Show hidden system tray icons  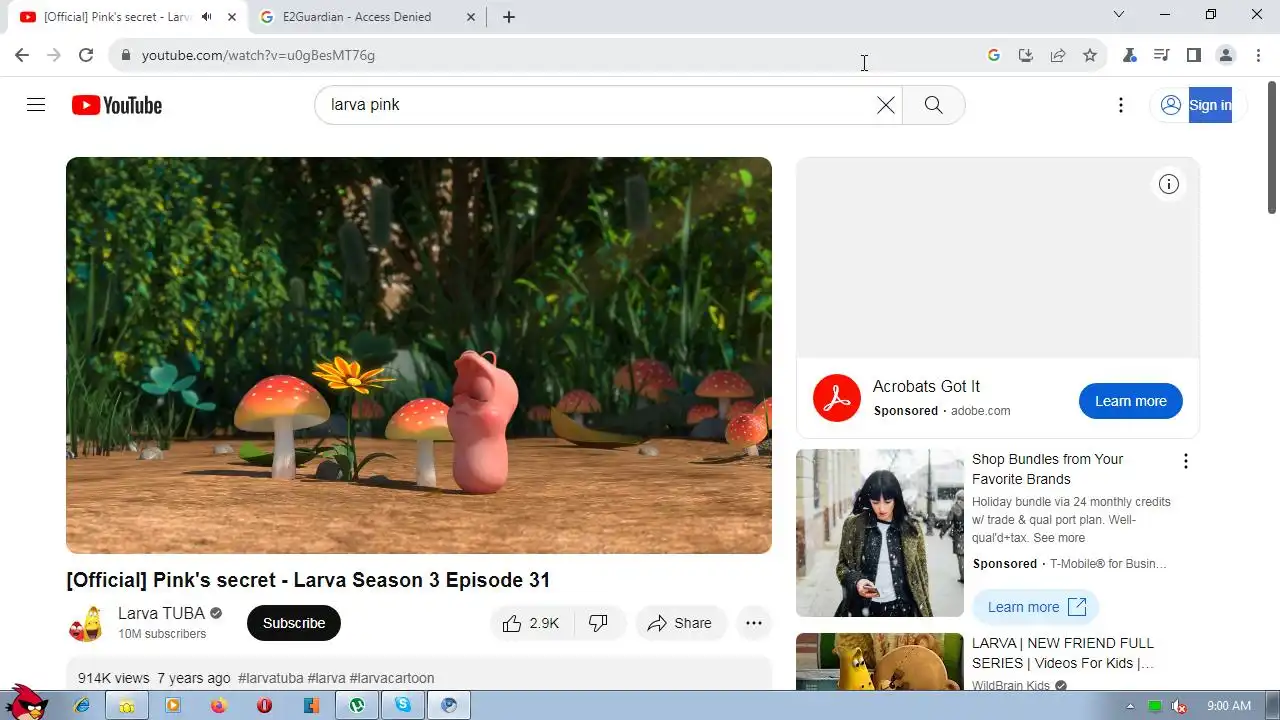click(1131, 706)
